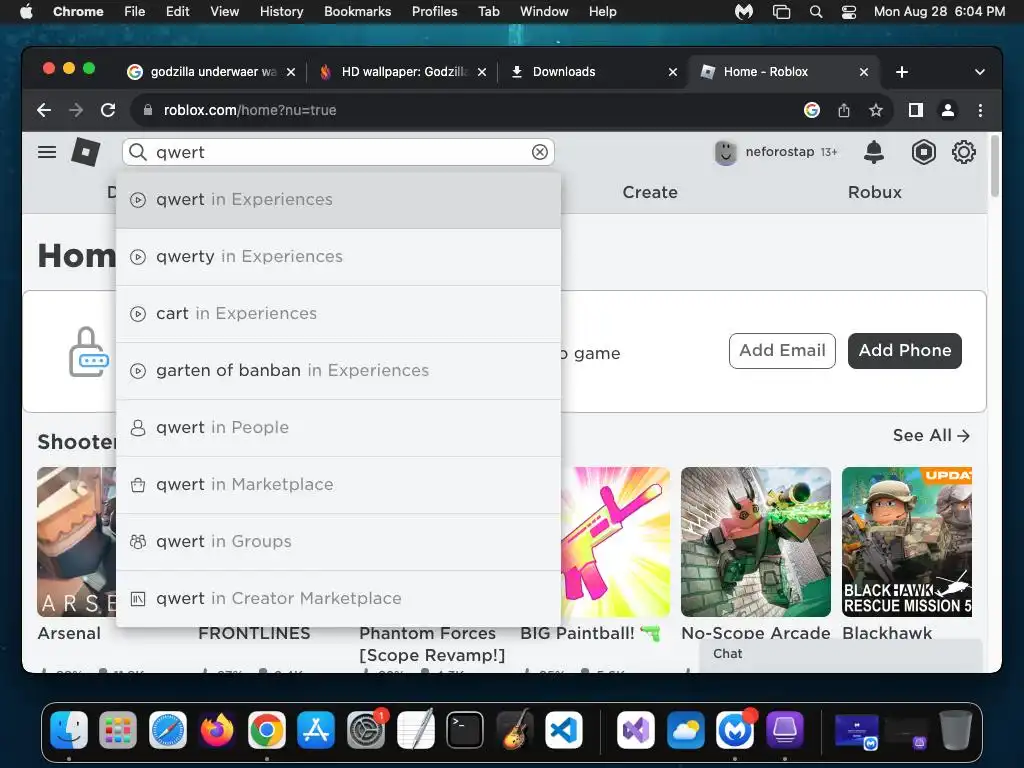The height and width of the screenshot is (768, 1024).
Task: Open the Trash in the dock
Action: click(x=955, y=730)
